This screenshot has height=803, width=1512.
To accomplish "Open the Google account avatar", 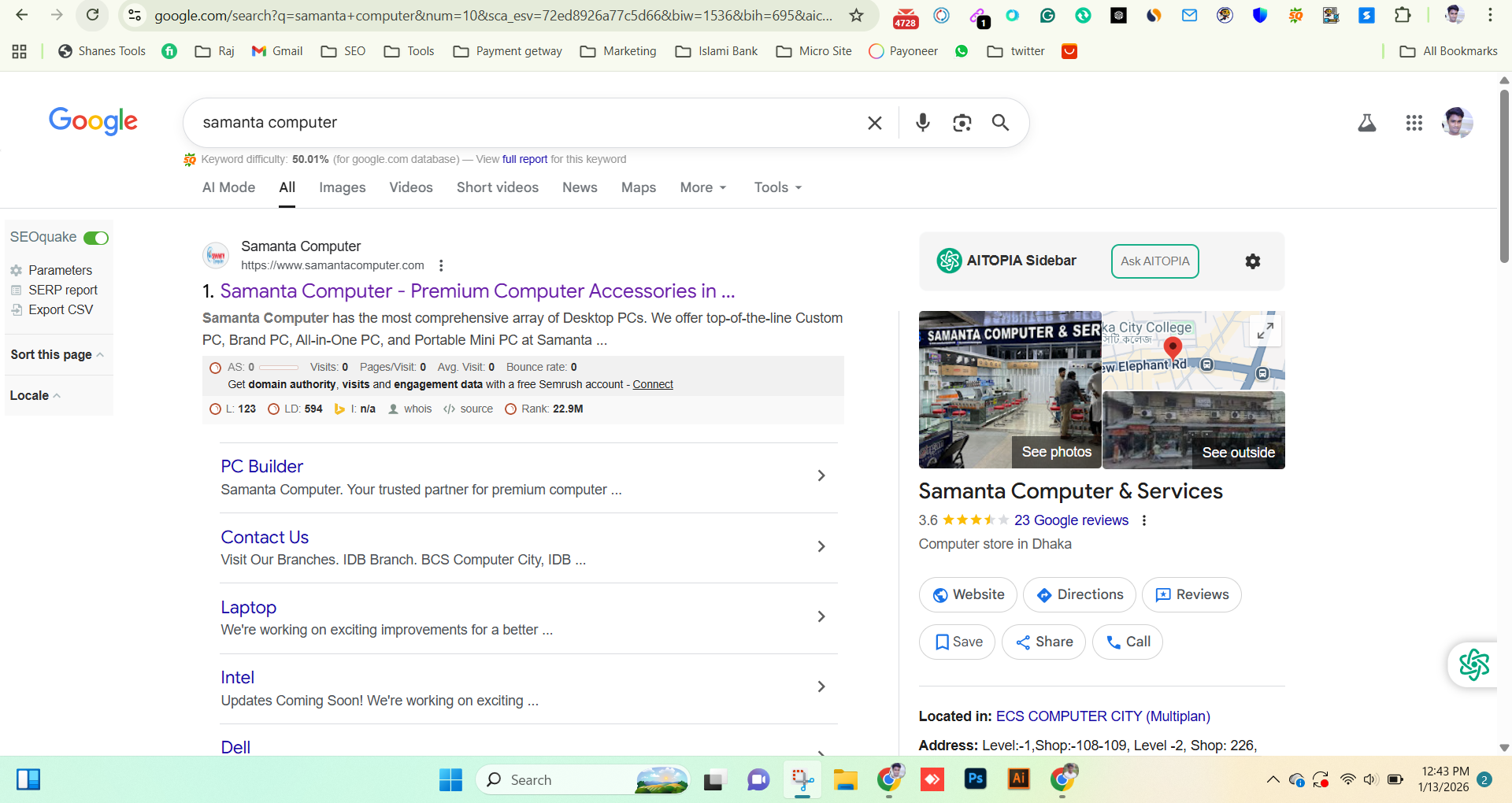I will (1457, 123).
